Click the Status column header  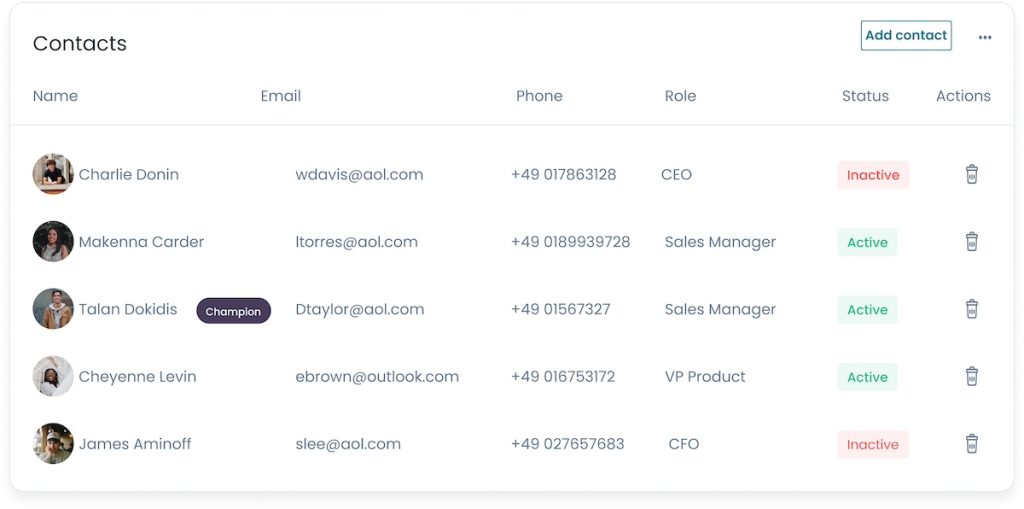(865, 96)
